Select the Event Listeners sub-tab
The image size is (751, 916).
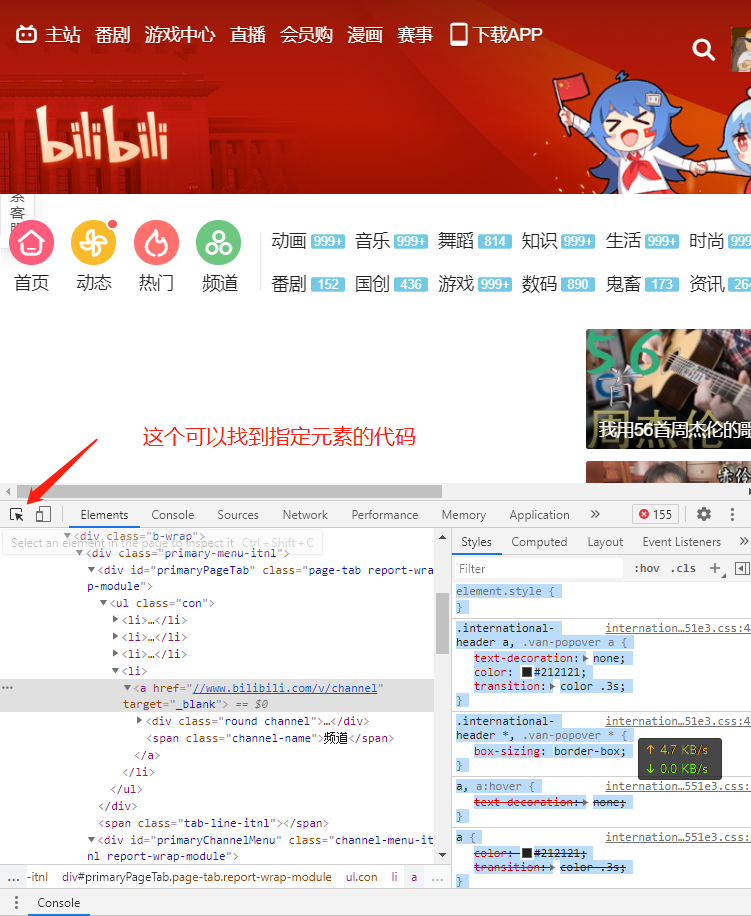click(x=682, y=542)
